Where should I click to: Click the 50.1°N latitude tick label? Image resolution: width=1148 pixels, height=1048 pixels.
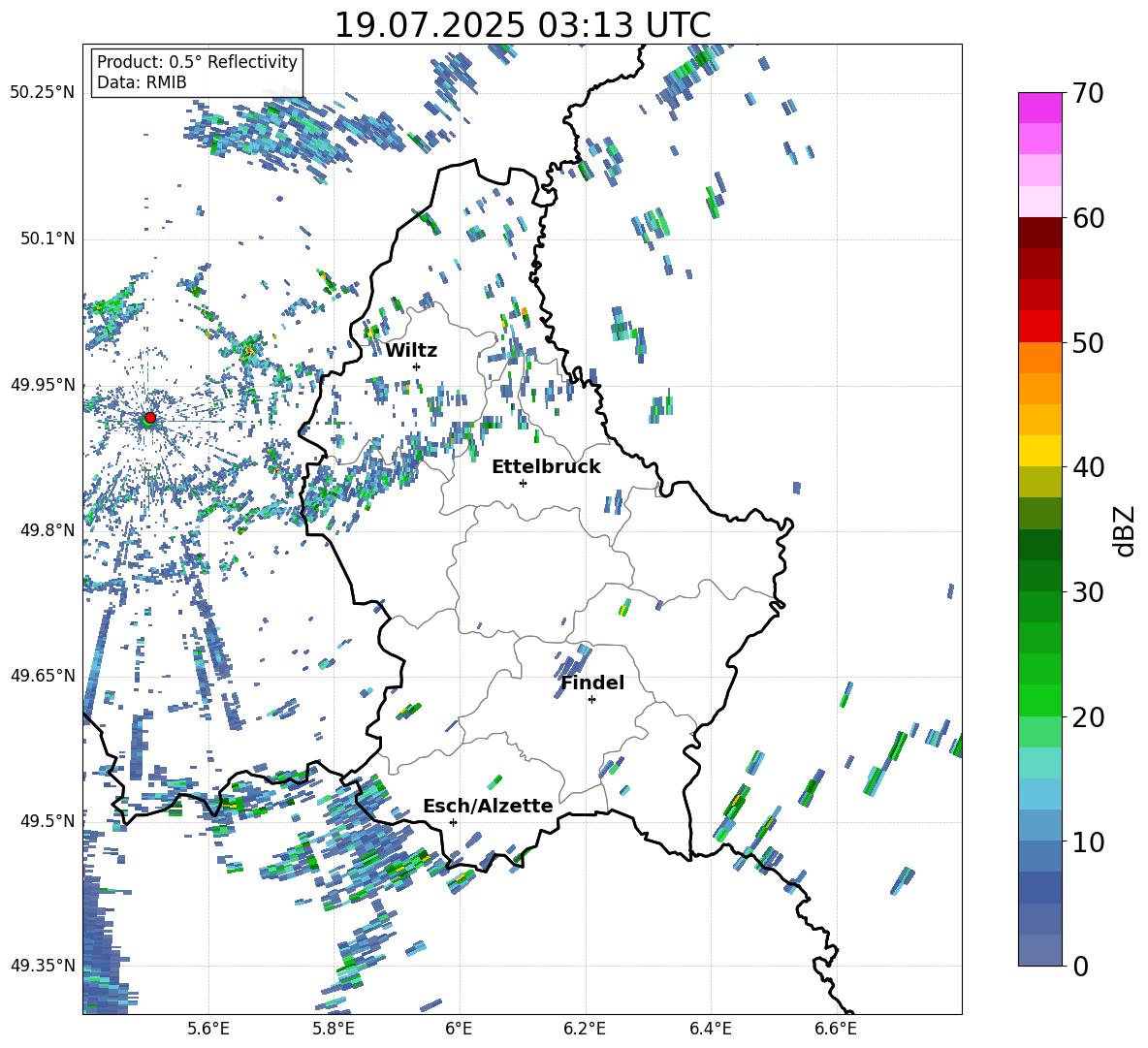click(x=47, y=239)
